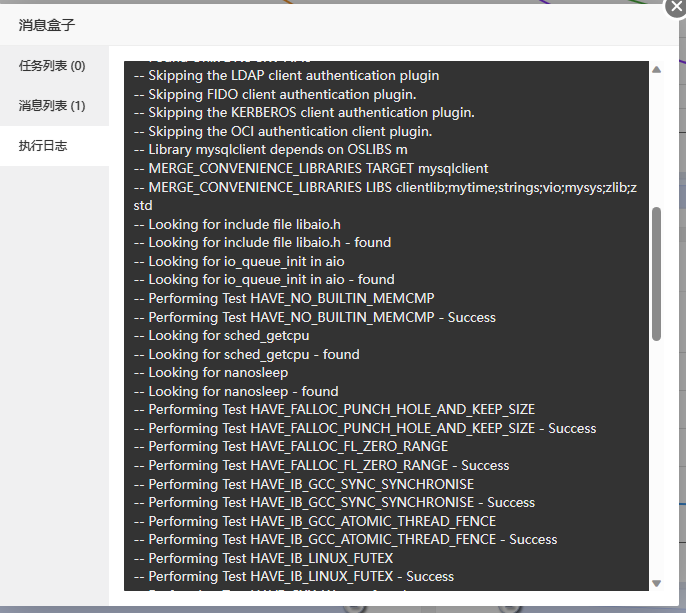Close the 消息盒子 dialog
Image resolution: width=686 pixels, height=613 pixels.
(676, 7)
